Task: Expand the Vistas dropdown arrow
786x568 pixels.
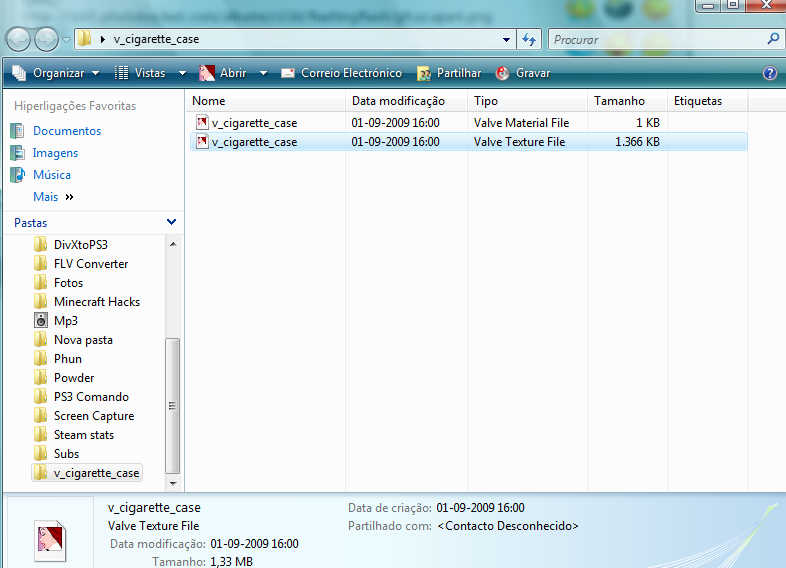Action: [x=182, y=73]
